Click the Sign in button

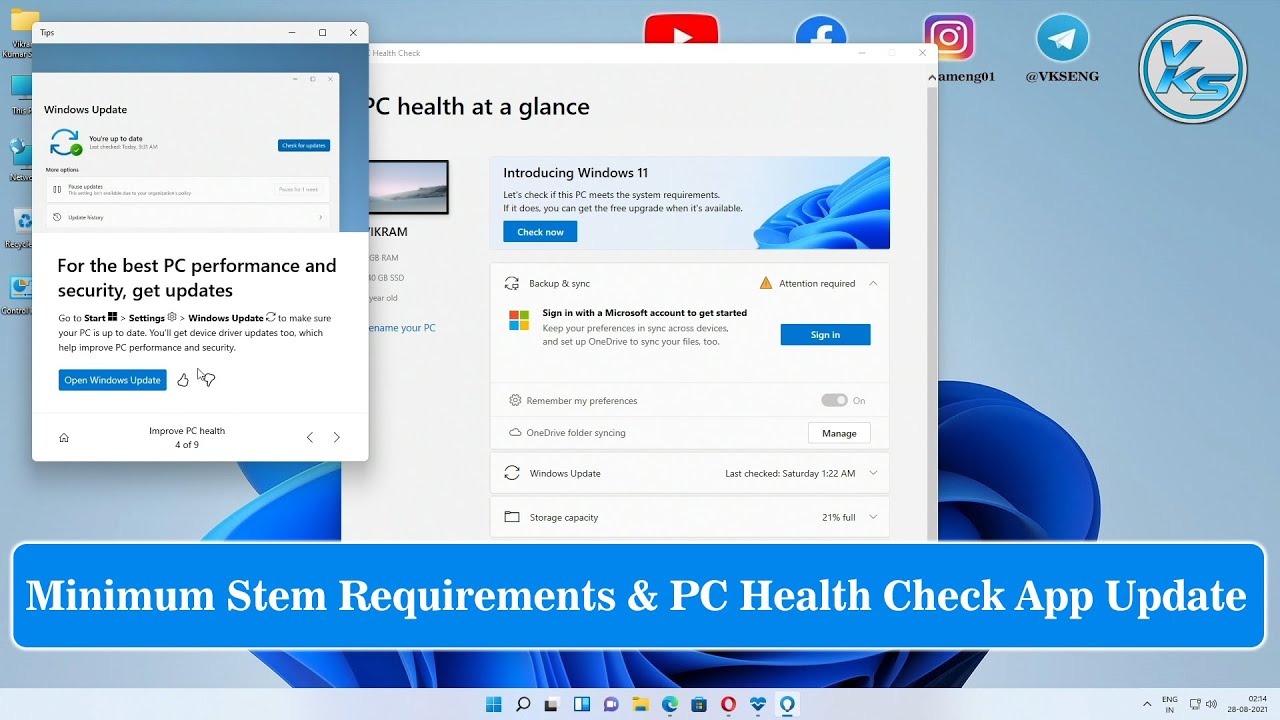(825, 335)
